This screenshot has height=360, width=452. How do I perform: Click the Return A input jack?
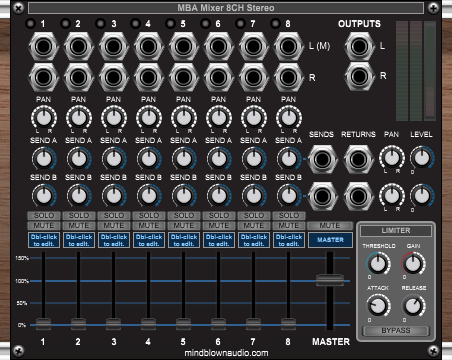click(358, 159)
